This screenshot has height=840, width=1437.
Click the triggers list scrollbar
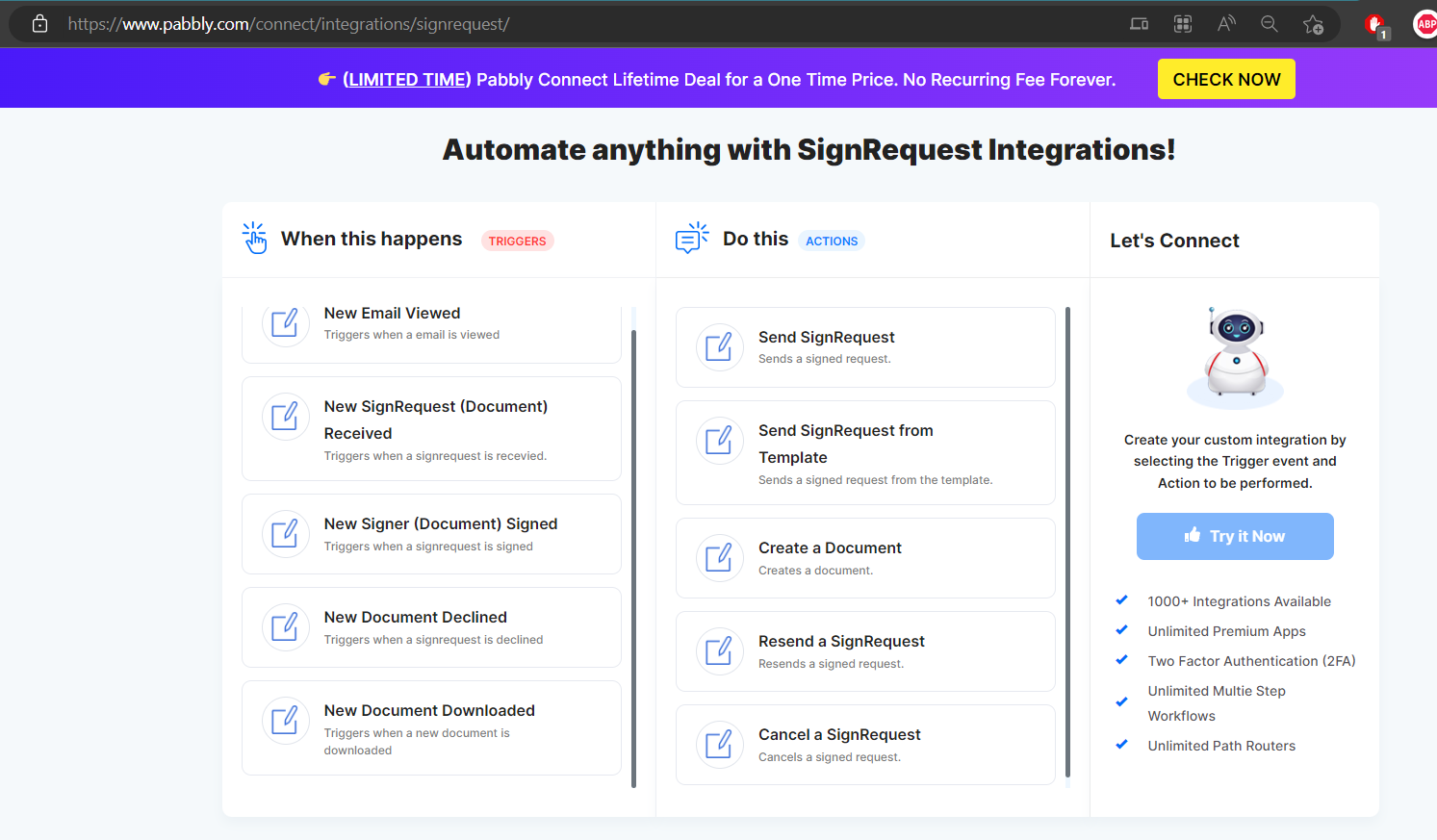pyautogui.click(x=633, y=558)
